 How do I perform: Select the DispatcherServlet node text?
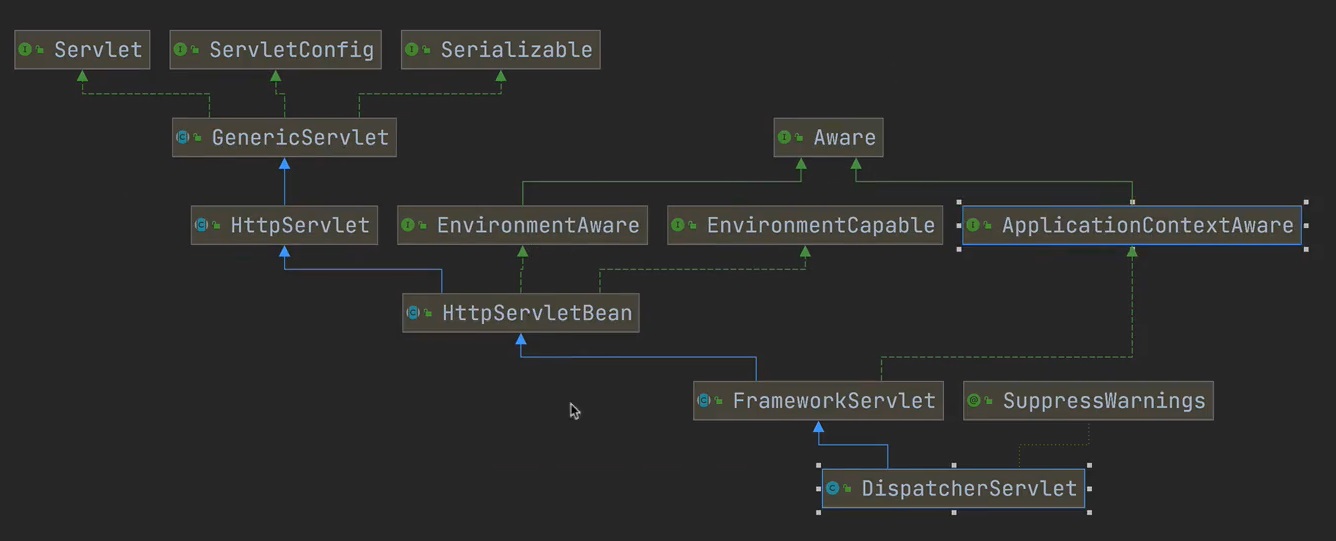point(968,489)
